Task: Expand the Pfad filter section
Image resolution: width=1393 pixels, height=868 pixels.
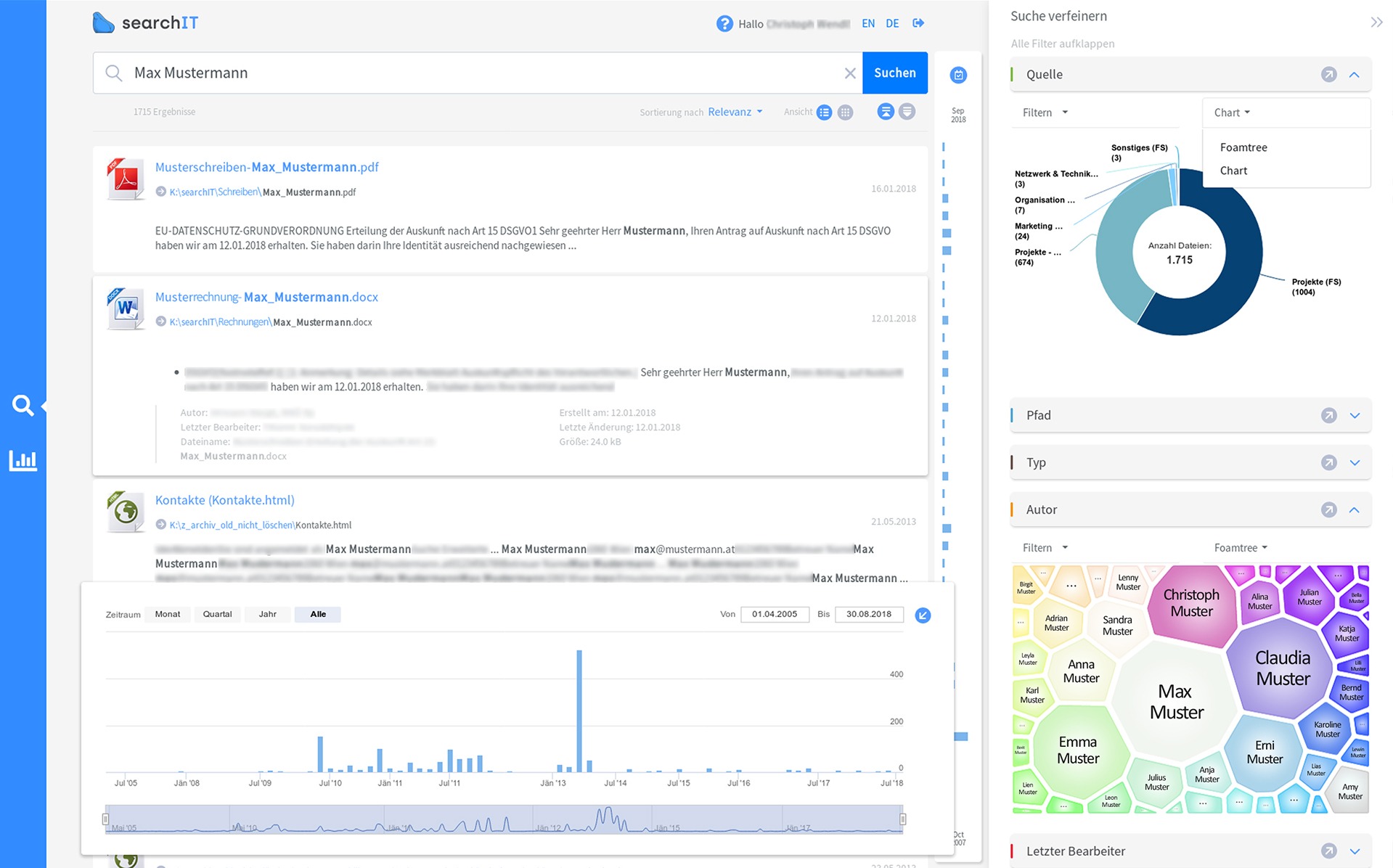Action: coord(1355,416)
